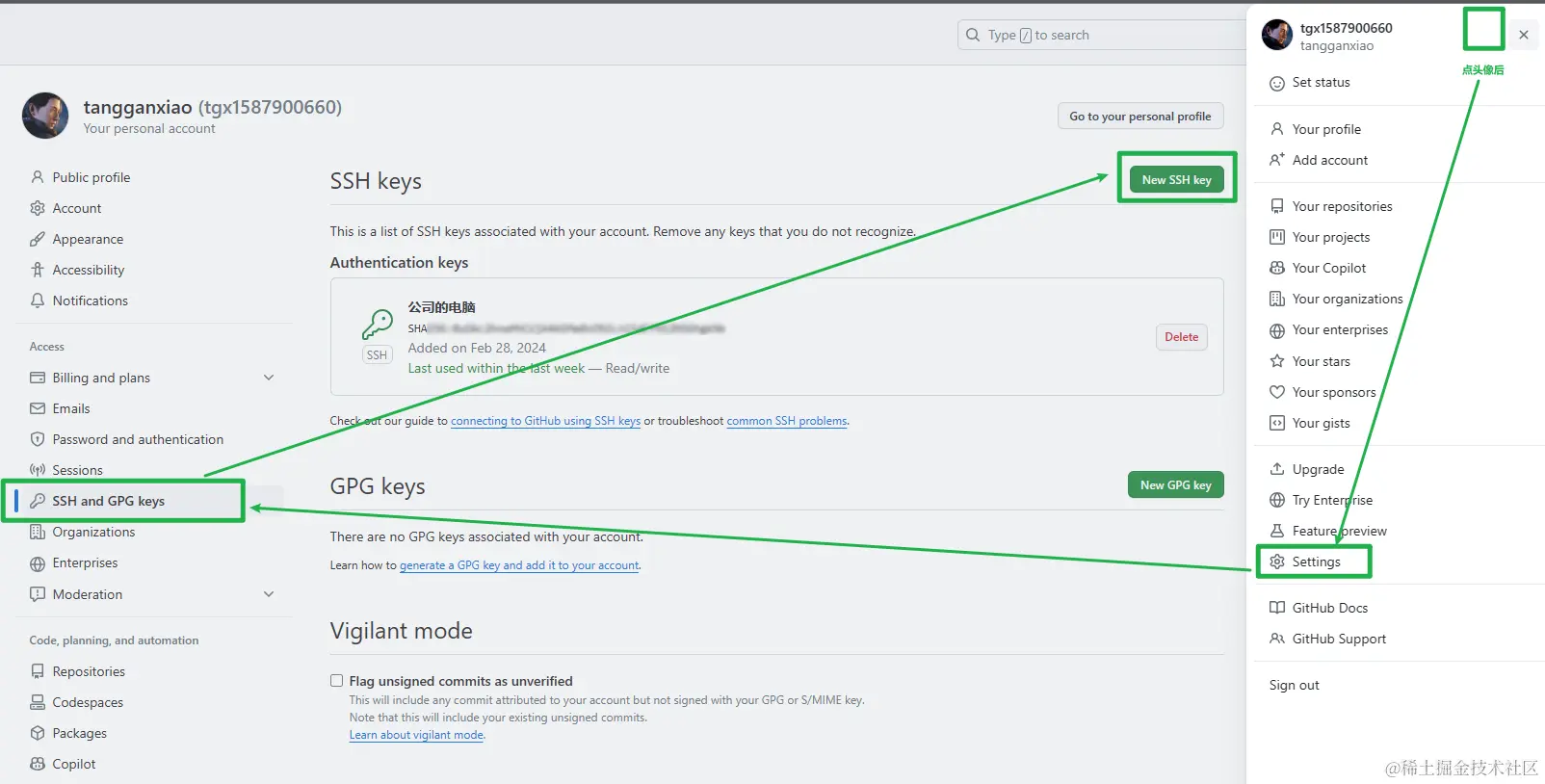The height and width of the screenshot is (784, 1545).
Task: Click the Packages icon in sidebar
Action: 38,733
